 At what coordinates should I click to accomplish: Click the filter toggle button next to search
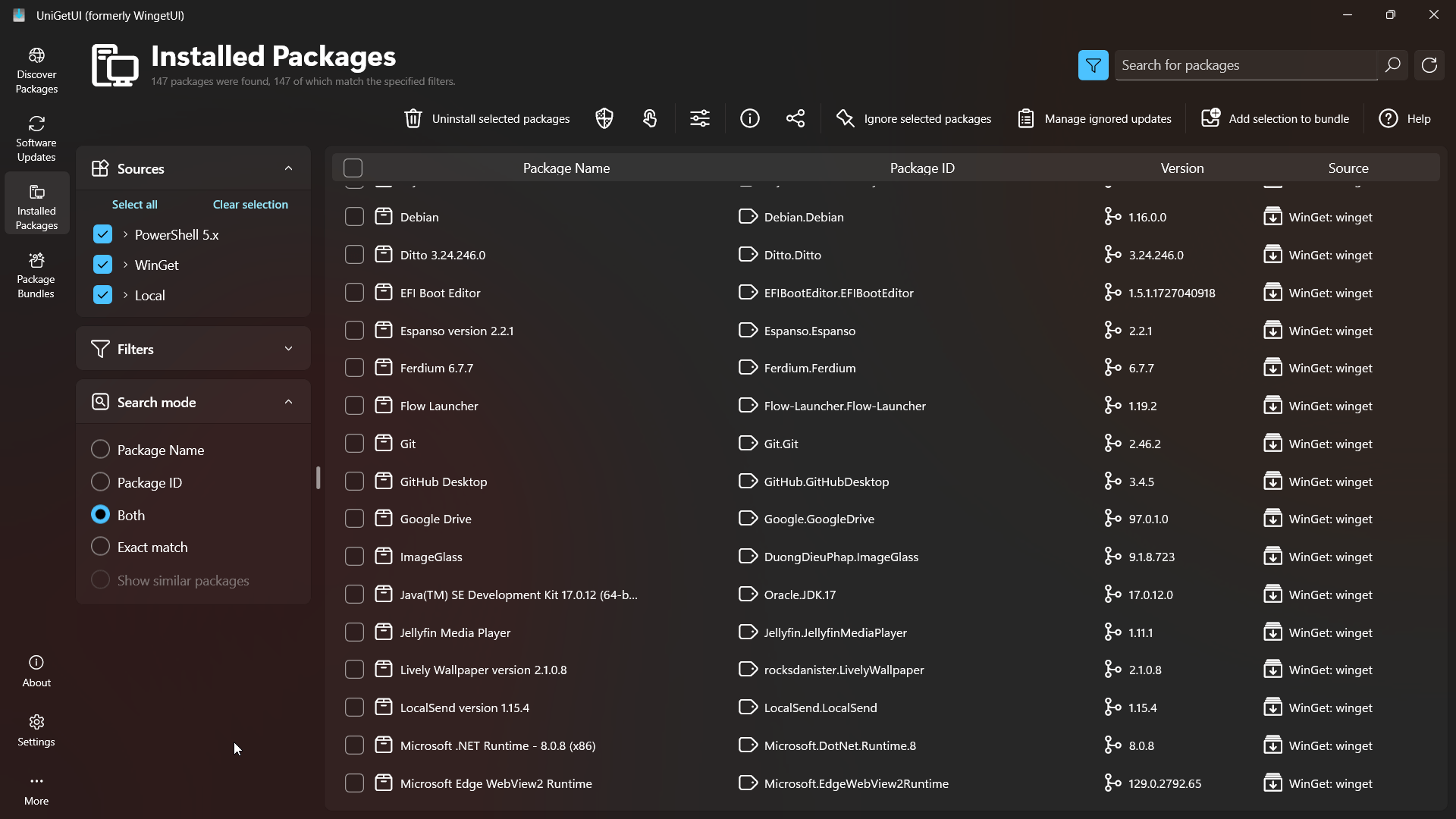pos(1093,65)
